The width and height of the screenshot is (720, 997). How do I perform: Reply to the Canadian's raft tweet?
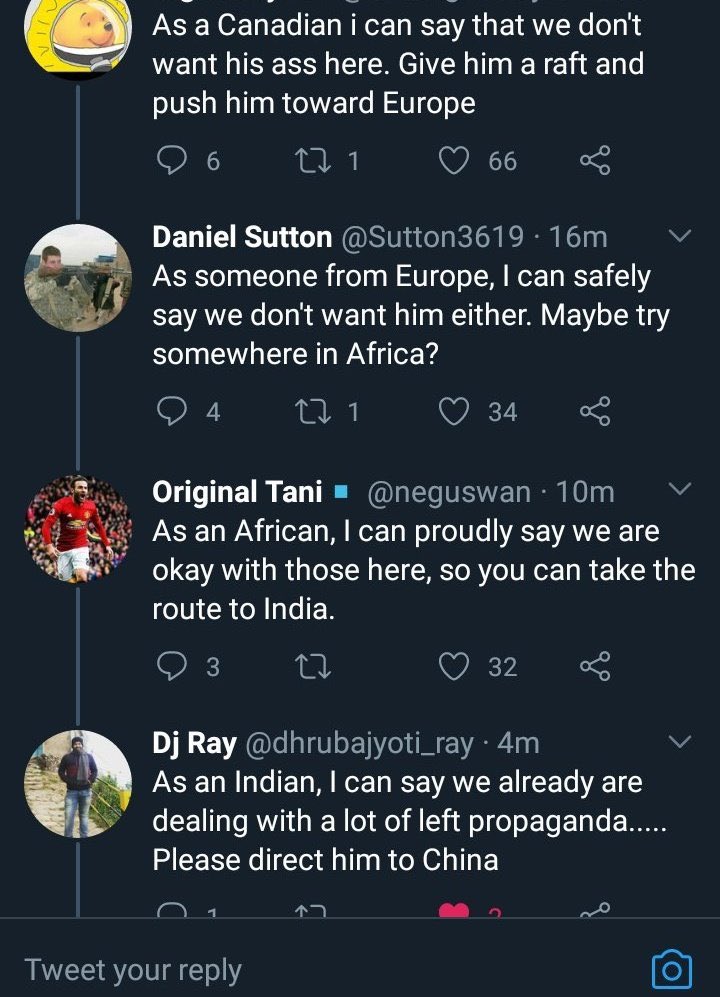pyautogui.click(x=172, y=160)
